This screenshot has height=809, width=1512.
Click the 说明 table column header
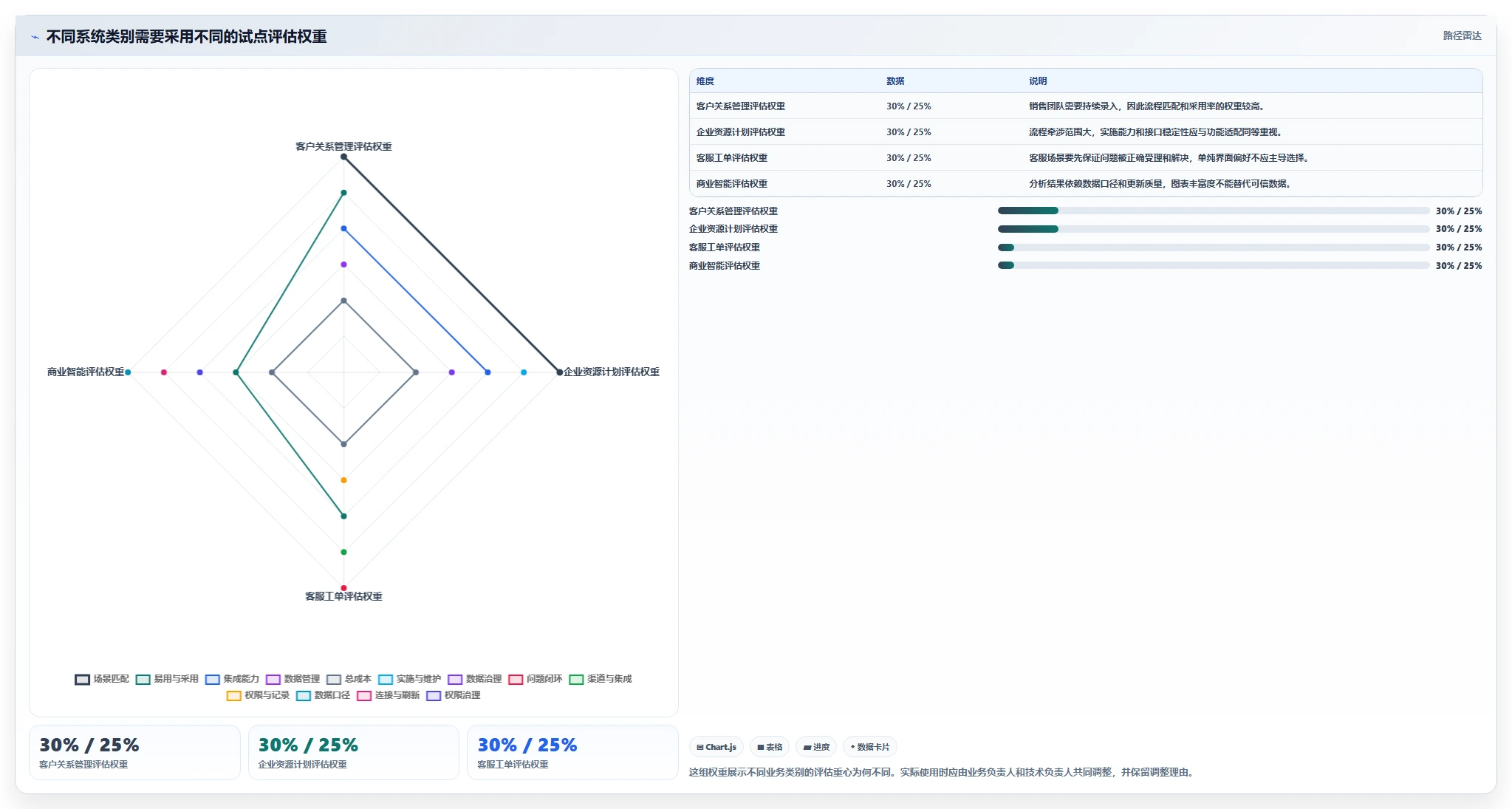(x=1038, y=81)
